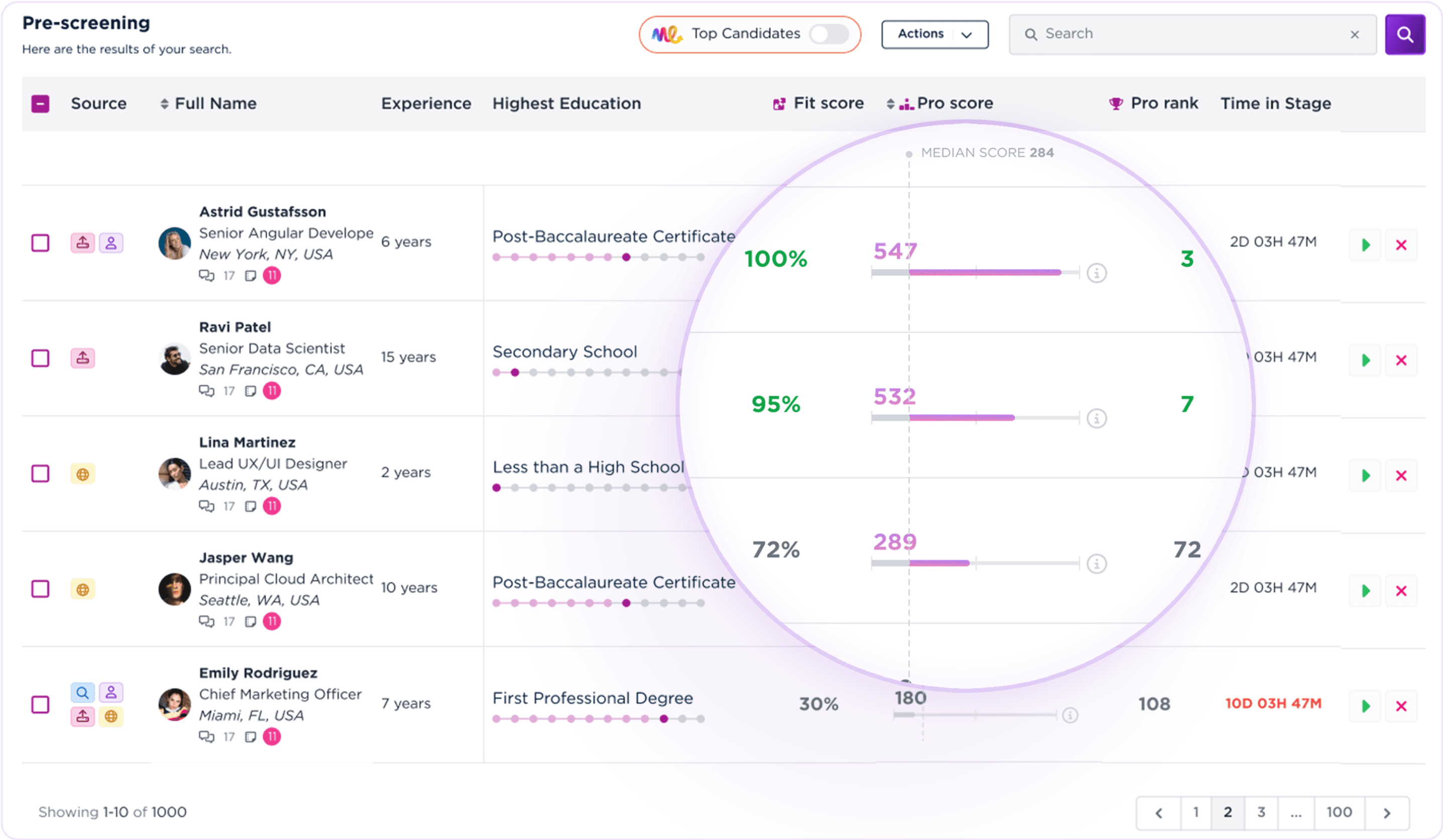Check Emily Rodriguez's row checkbox
The image size is (1443, 840).
(x=40, y=705)
